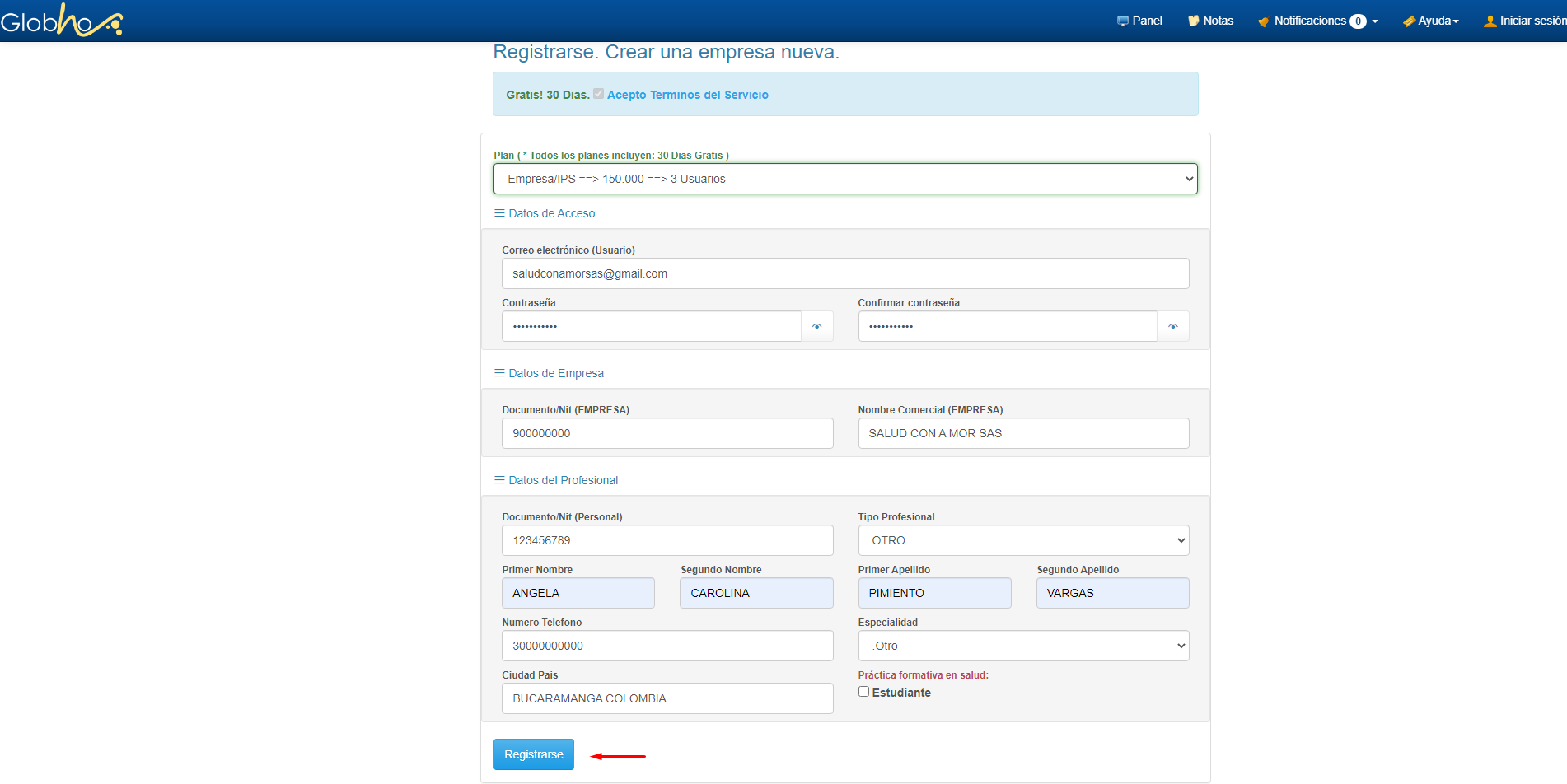Screen dimensions: 1567x784
Task: Click the notification count badge
Action: pos(1358,21)
